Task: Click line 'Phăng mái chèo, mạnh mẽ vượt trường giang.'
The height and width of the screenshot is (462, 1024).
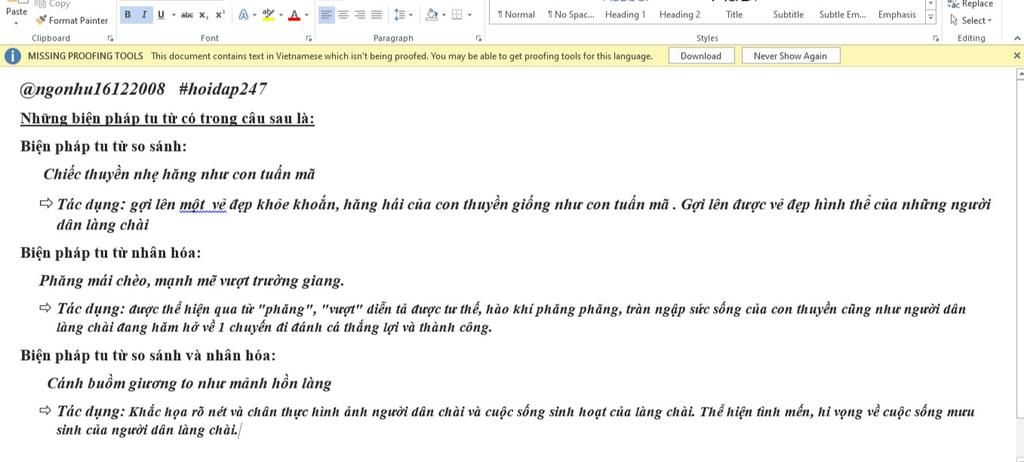Action: [191, 281]
